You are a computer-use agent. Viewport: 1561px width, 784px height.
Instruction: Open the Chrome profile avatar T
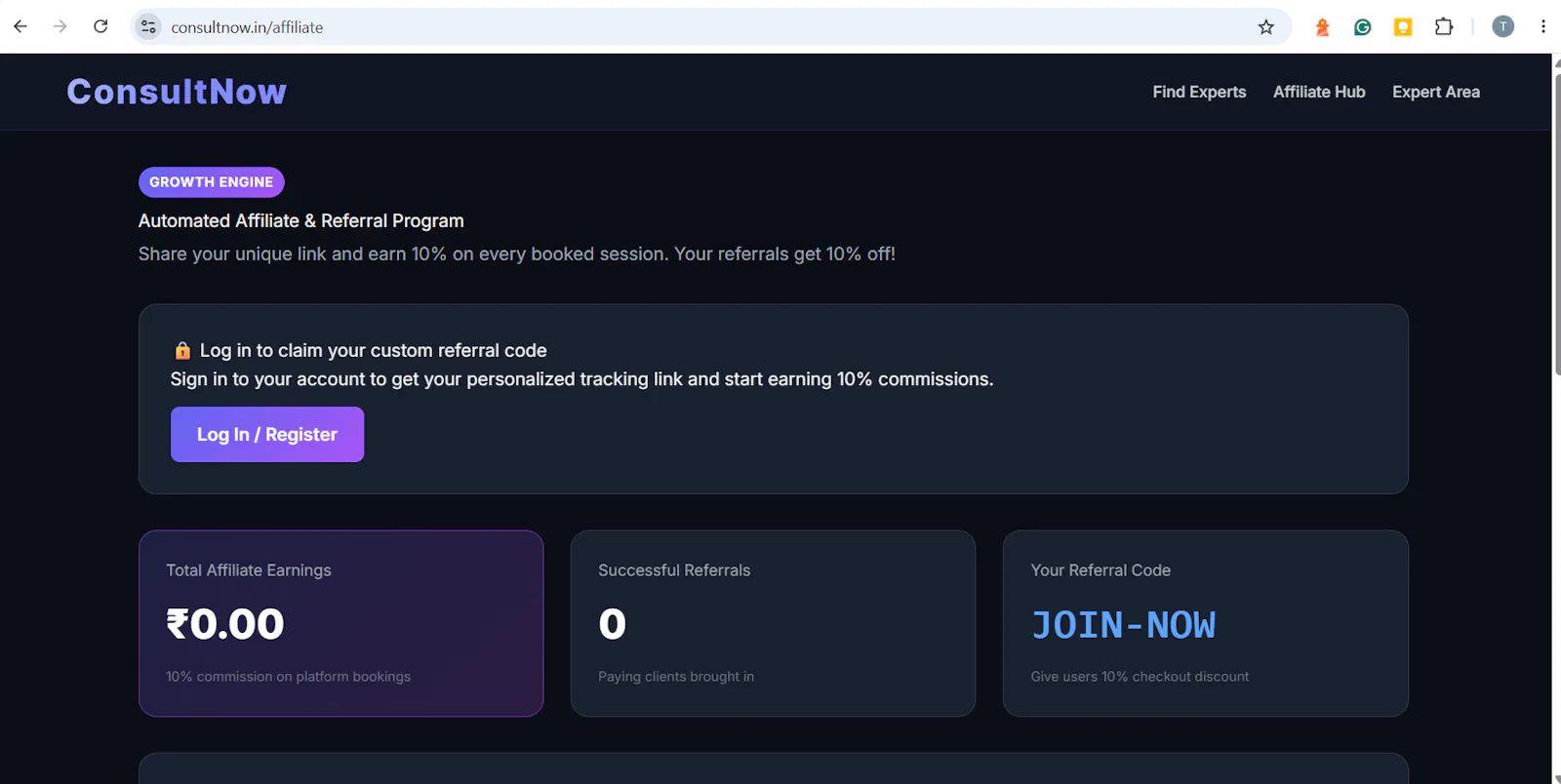1503,27
